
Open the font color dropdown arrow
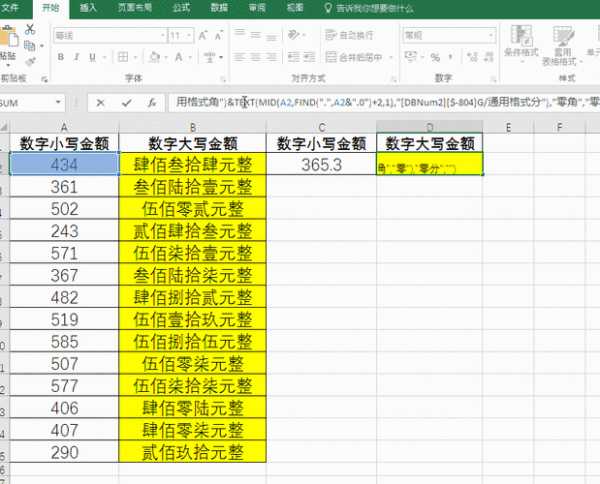(x=190, y=57)
